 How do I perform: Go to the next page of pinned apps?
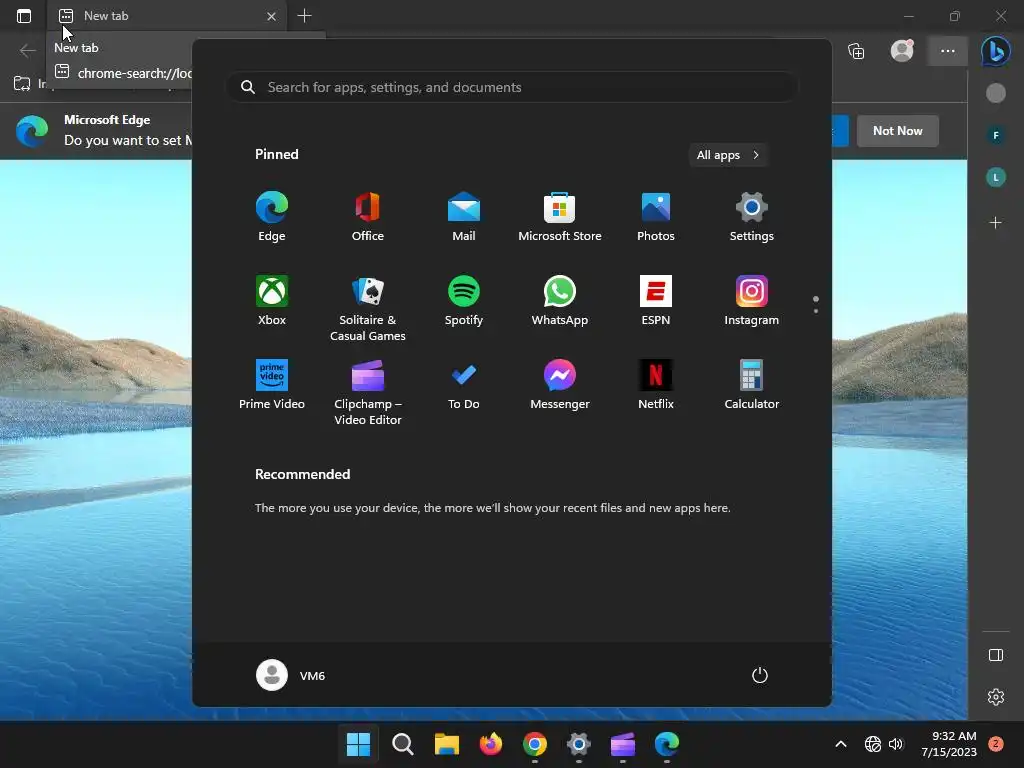(816, 311)
